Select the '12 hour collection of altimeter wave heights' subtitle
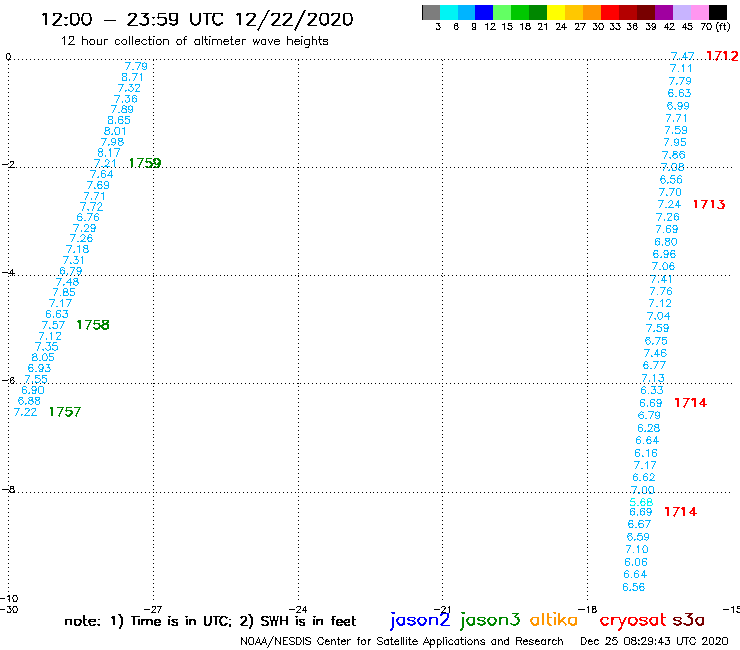This screenshot has height=650, width=740. (x=194, y=42)
